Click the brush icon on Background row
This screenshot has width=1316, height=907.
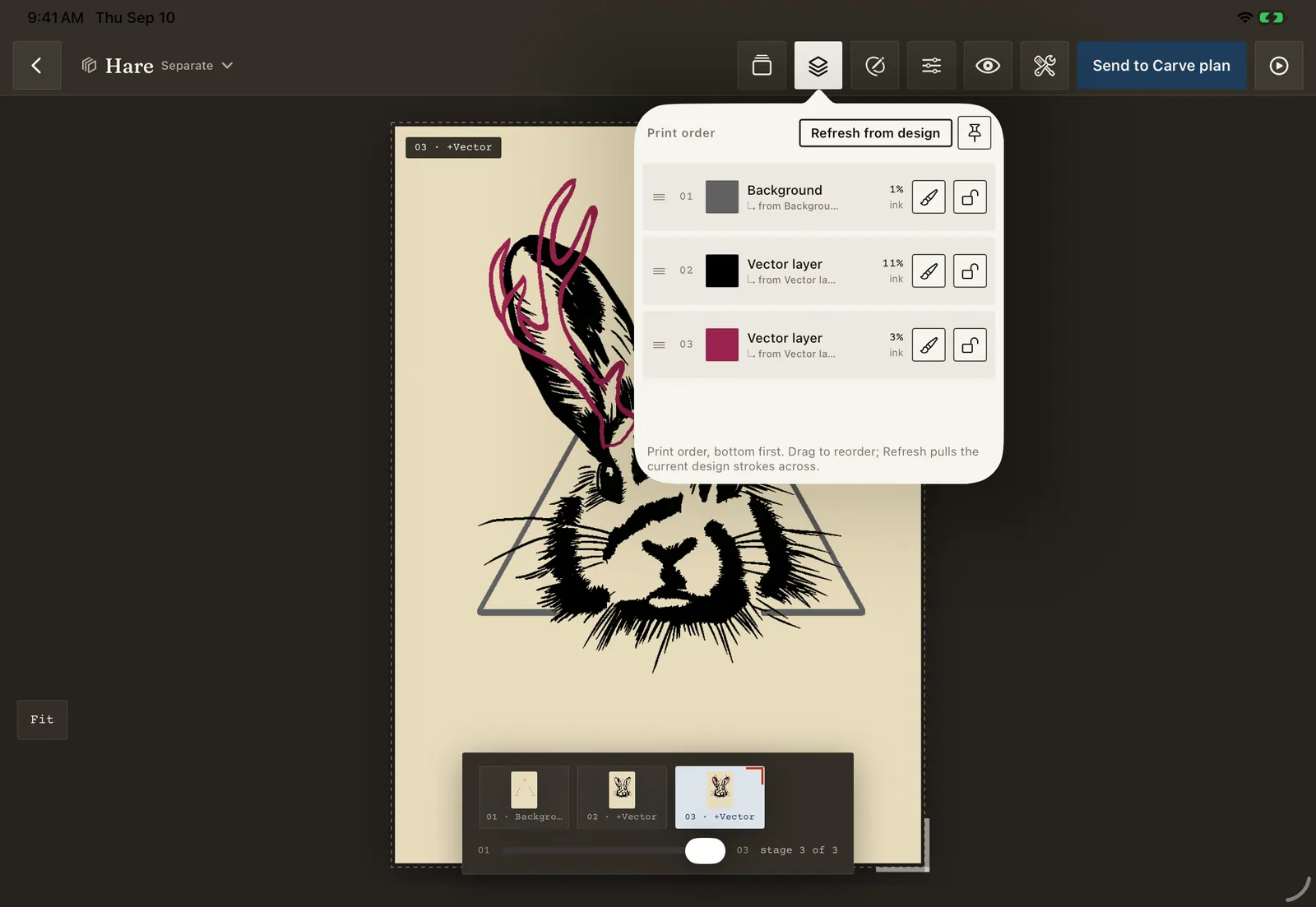[x=929, y=197]
